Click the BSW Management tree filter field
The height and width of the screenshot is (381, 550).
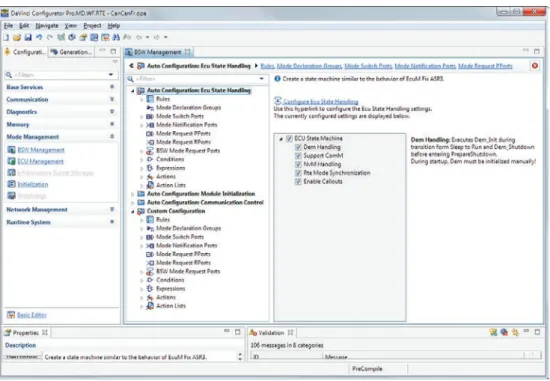pos(196,79)
